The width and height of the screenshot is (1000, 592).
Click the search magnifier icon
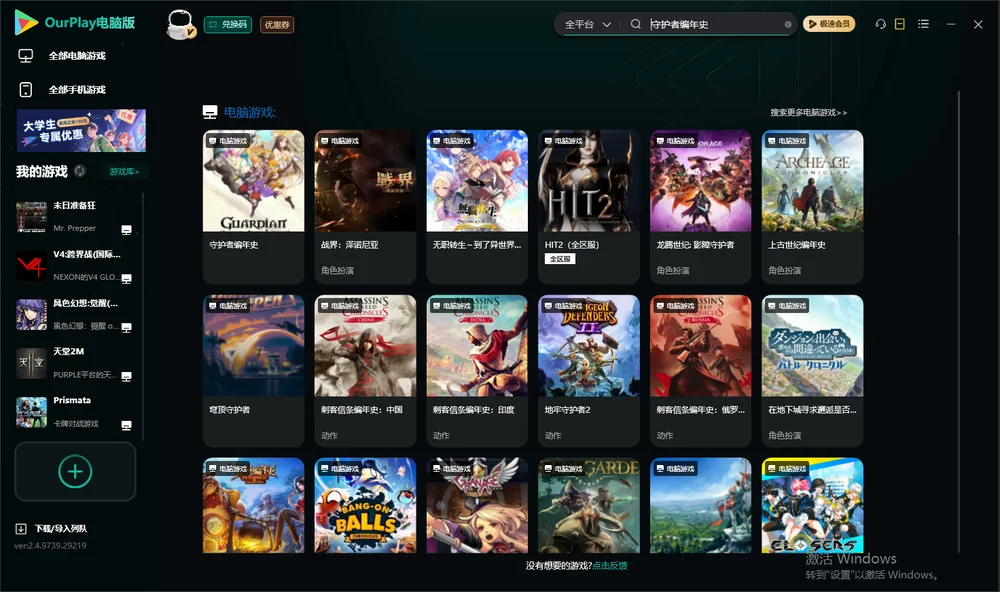click(x=635, y=24)
